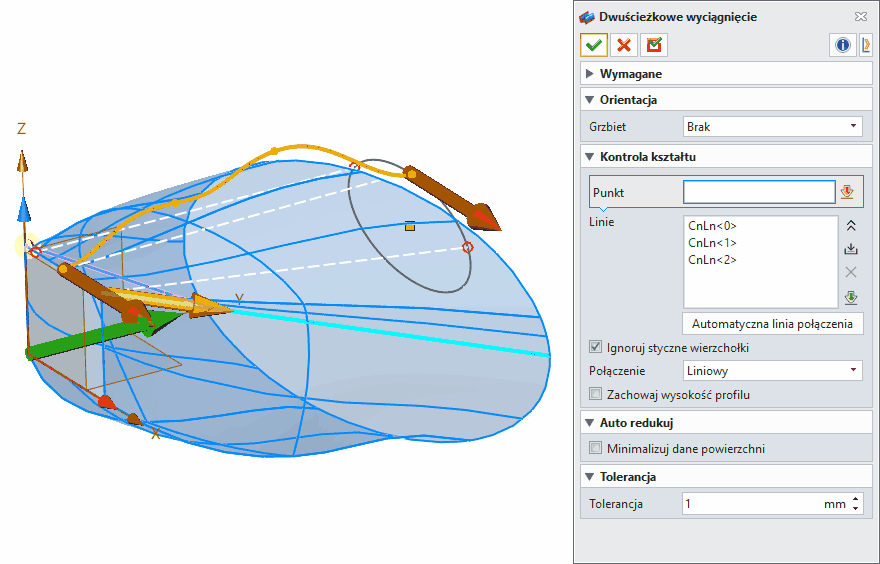The height and width of the screenshot is (564, 880).
Task: Click the Punkt input field
Action: click(758, 192)
